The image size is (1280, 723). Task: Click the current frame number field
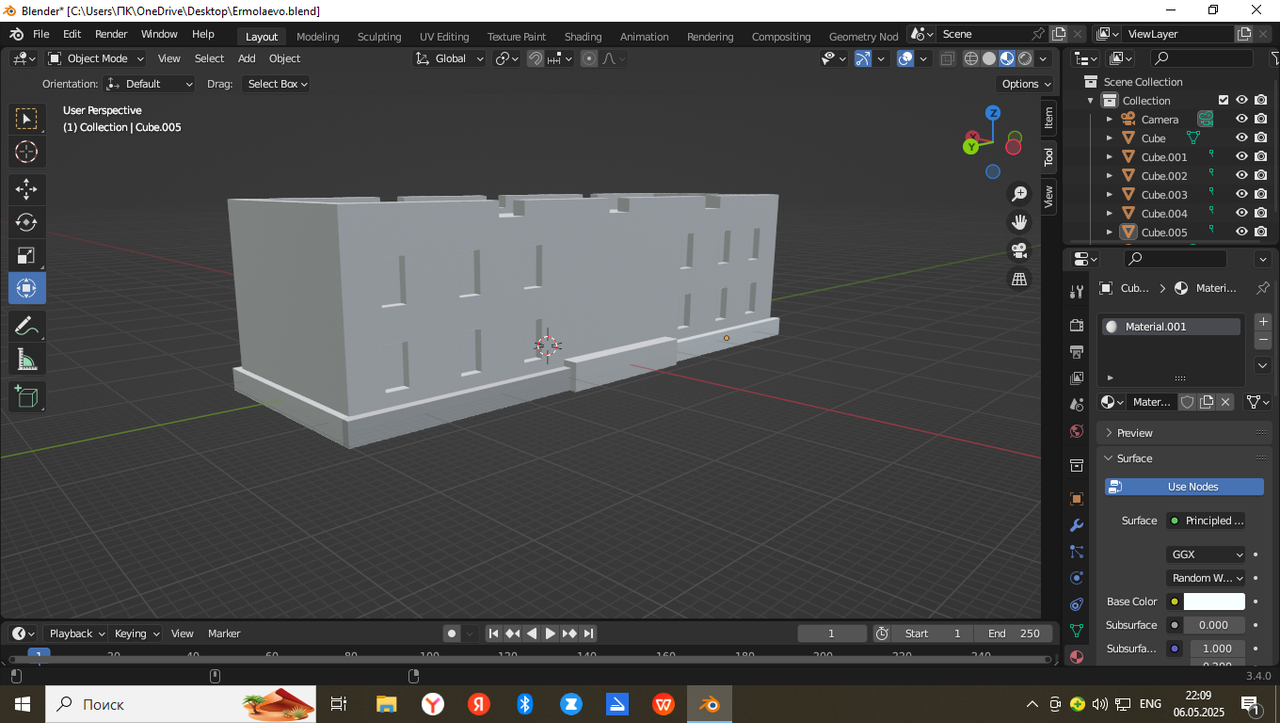tap(832, 633)
